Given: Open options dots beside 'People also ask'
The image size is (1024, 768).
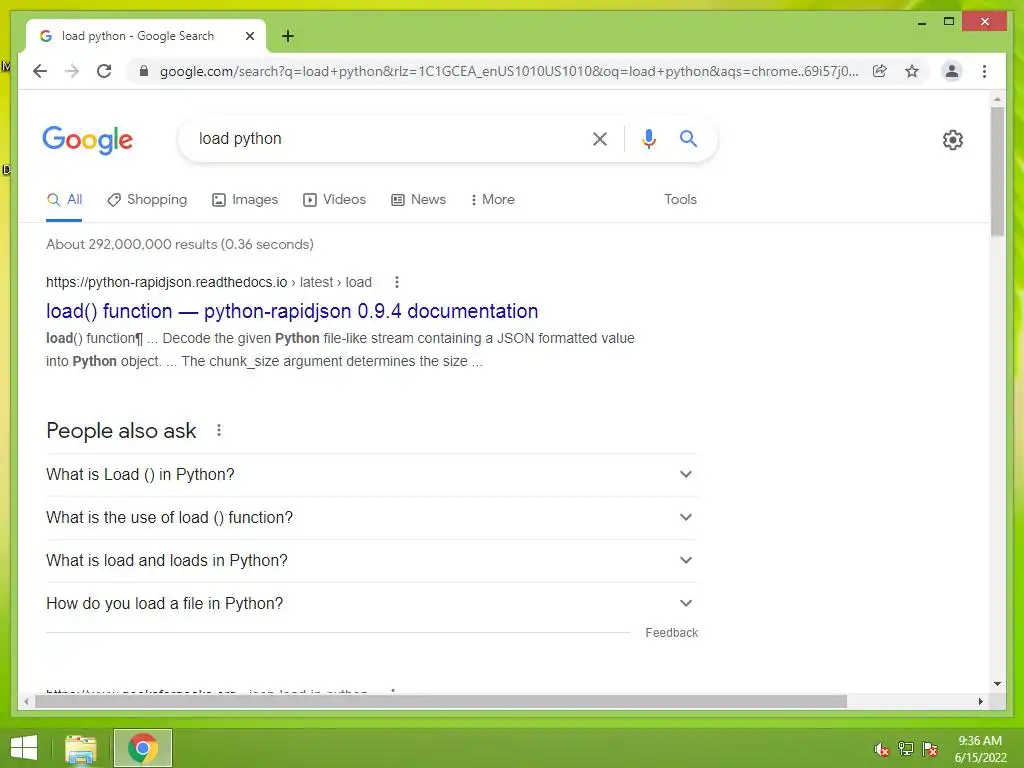Looking at the screenshot, I should coord(219,430).
